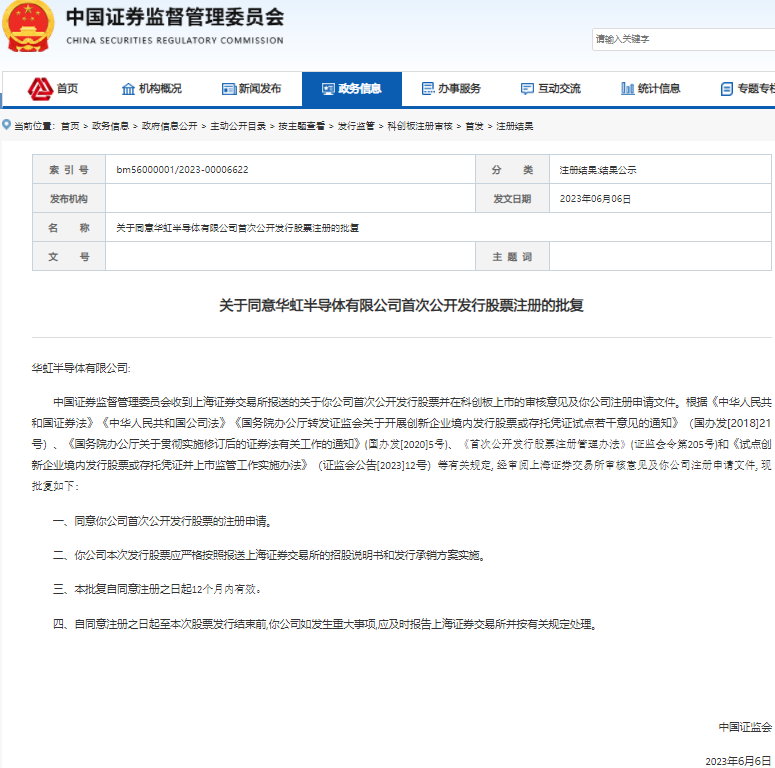This screenshot has width=775, height=768.
Task: Click the bold article title heading
Action: point(401,305)
